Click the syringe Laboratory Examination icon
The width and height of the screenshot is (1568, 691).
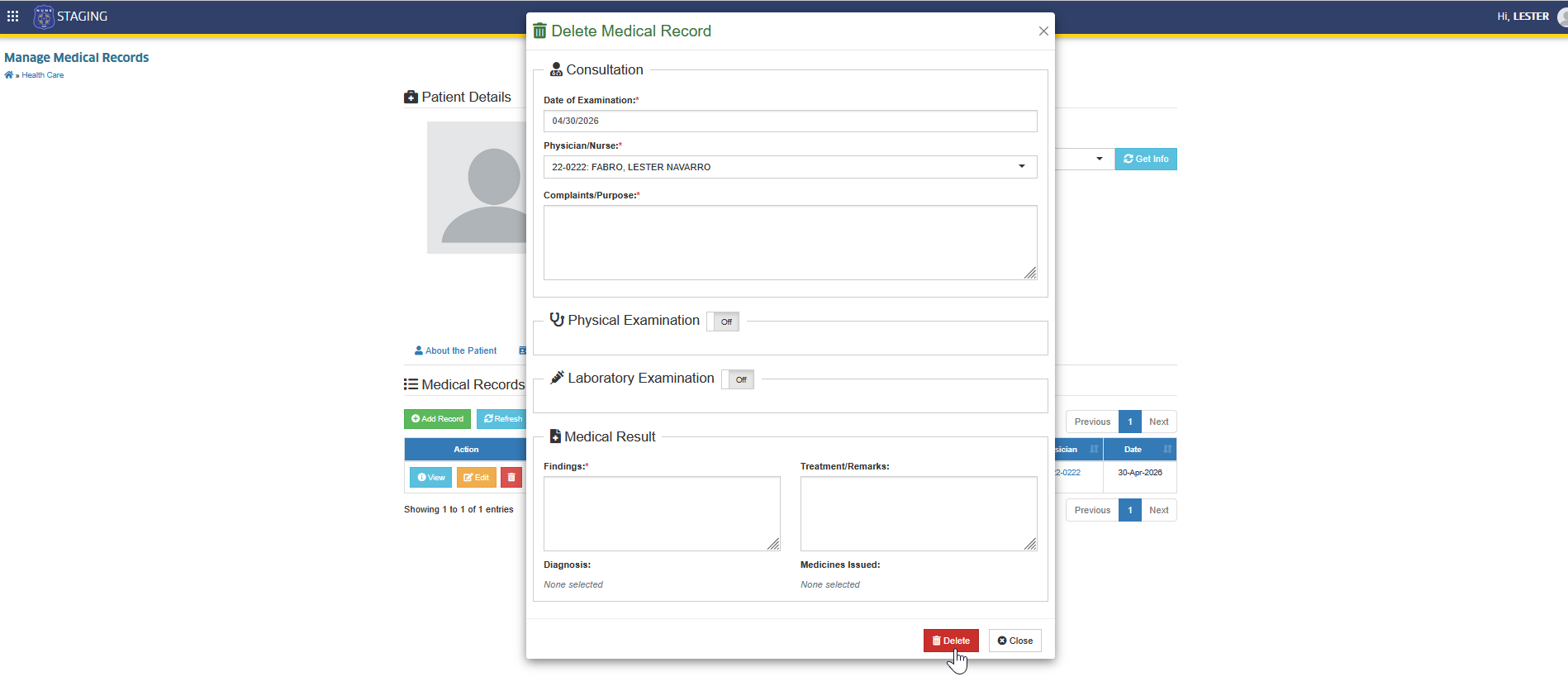point(557,377)
